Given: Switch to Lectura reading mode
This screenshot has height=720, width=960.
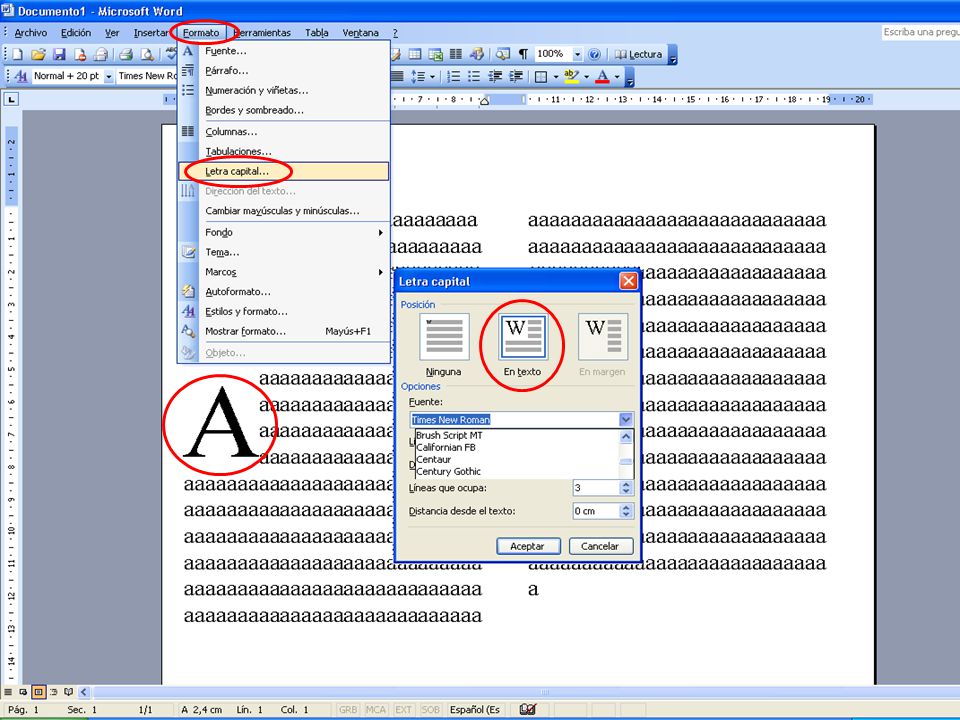Looking at the screenshot, I should pos(639,54).
